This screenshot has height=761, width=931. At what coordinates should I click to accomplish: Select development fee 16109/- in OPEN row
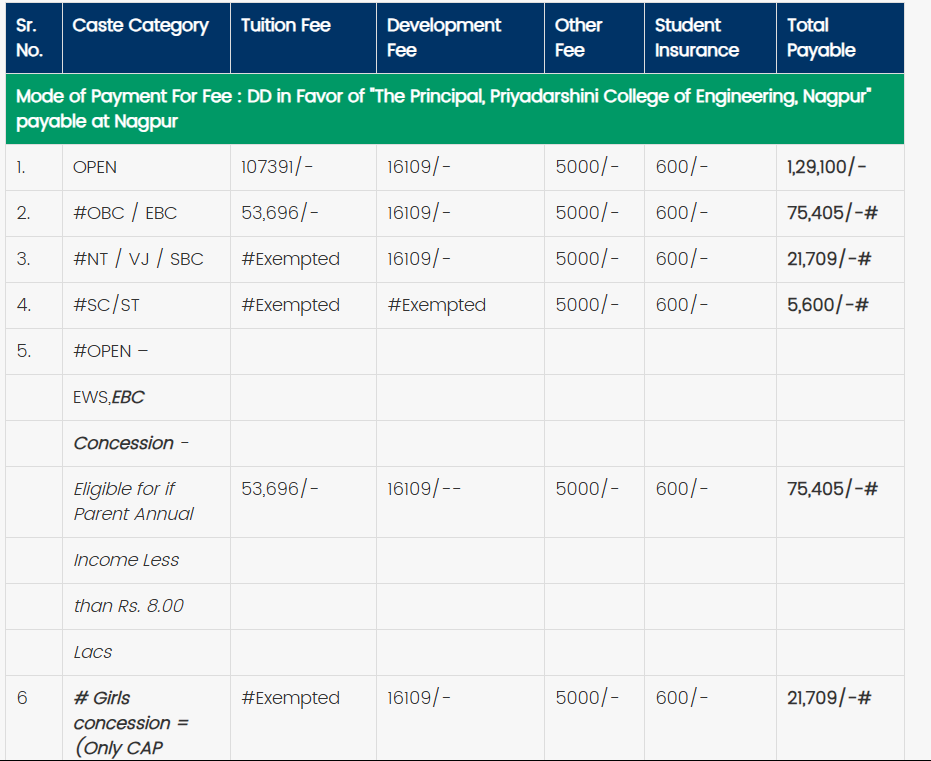tap(419, 167)
